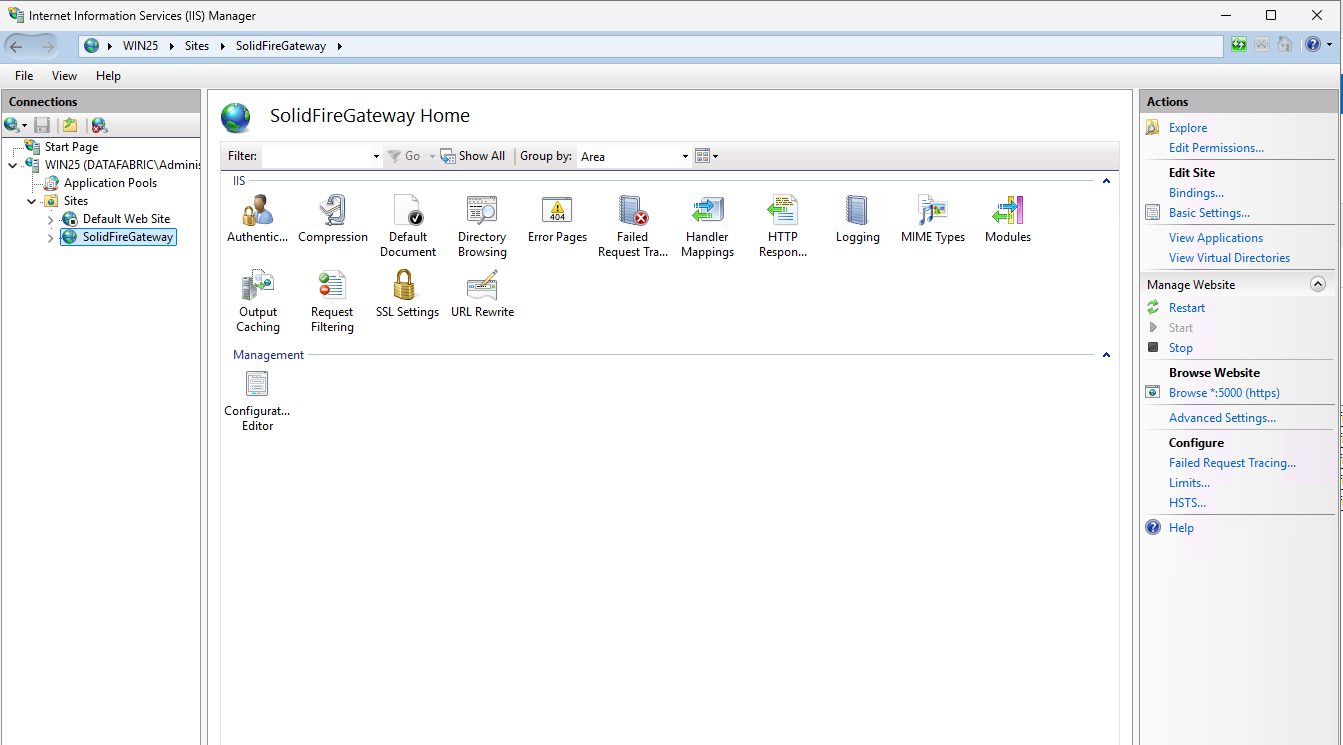
Task: Open the View menu
Action: tap(64, 76)
